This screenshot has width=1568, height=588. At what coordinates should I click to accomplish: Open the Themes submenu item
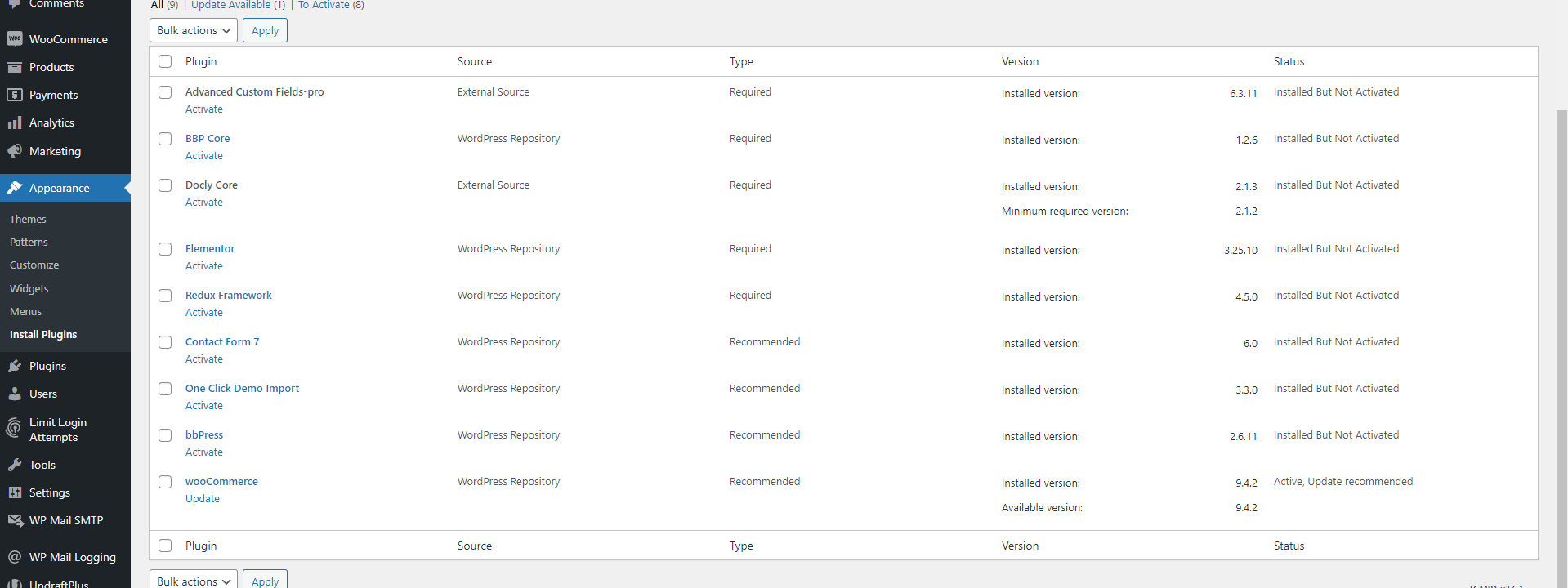coord(28,219)
